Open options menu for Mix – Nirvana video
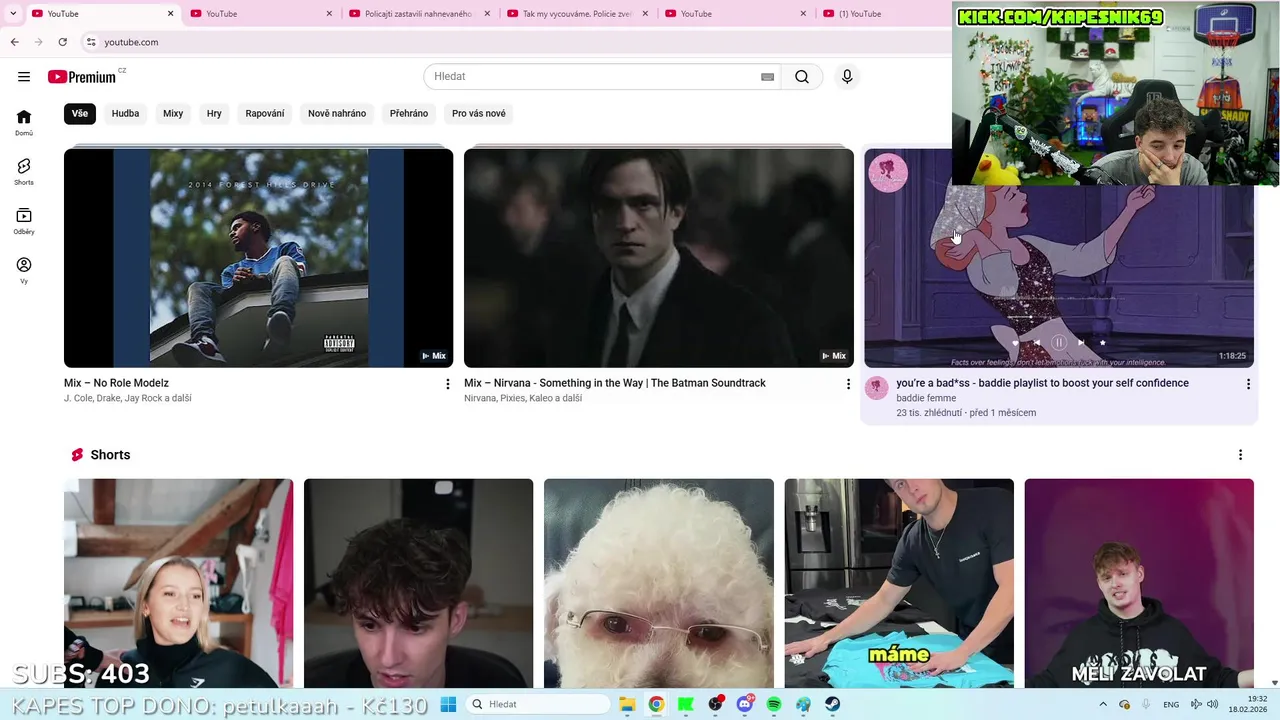Image resolution: width=1280 pixels, height=720 pixels. [848, 384]
